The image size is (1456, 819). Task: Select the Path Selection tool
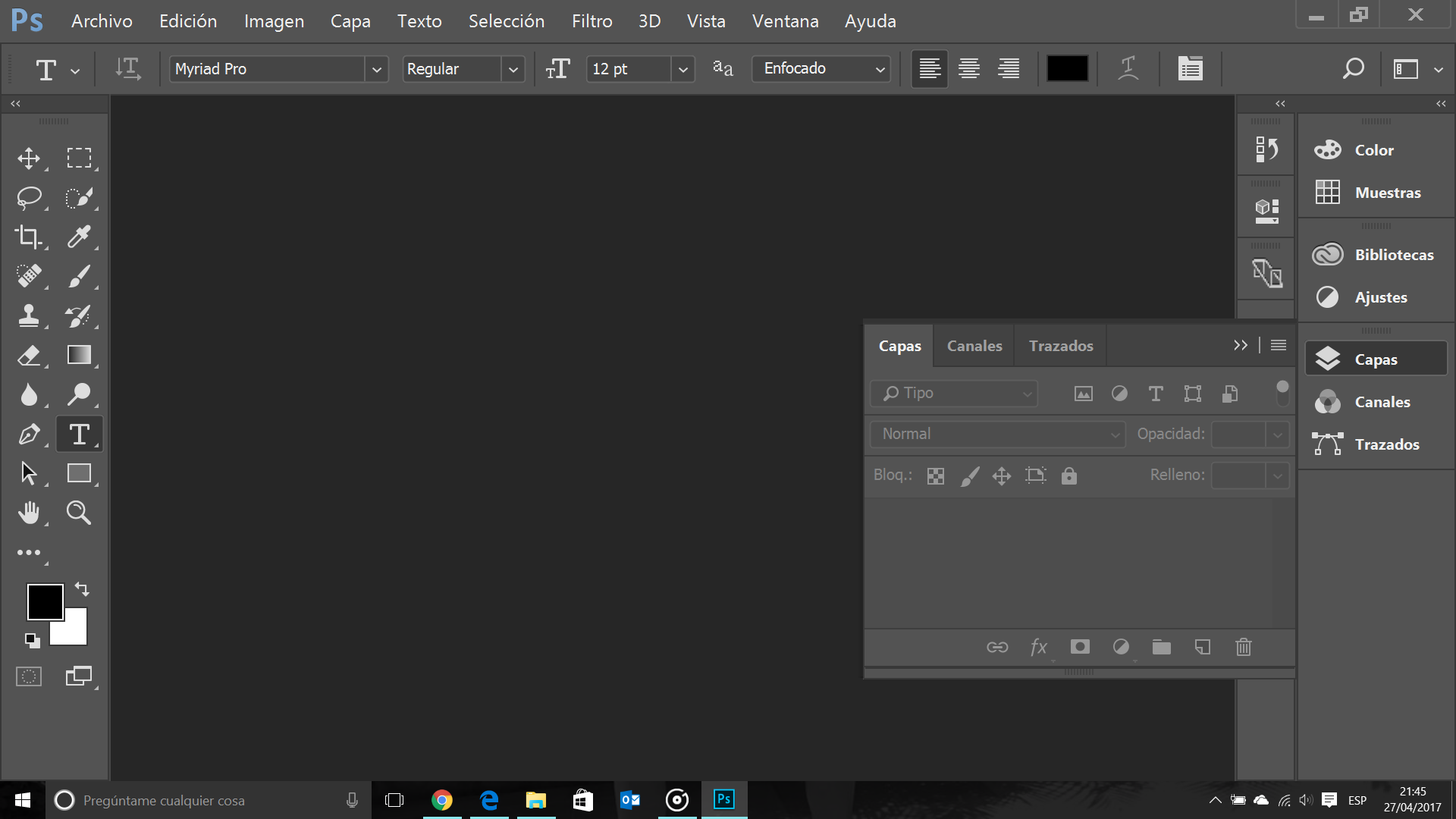29,474
